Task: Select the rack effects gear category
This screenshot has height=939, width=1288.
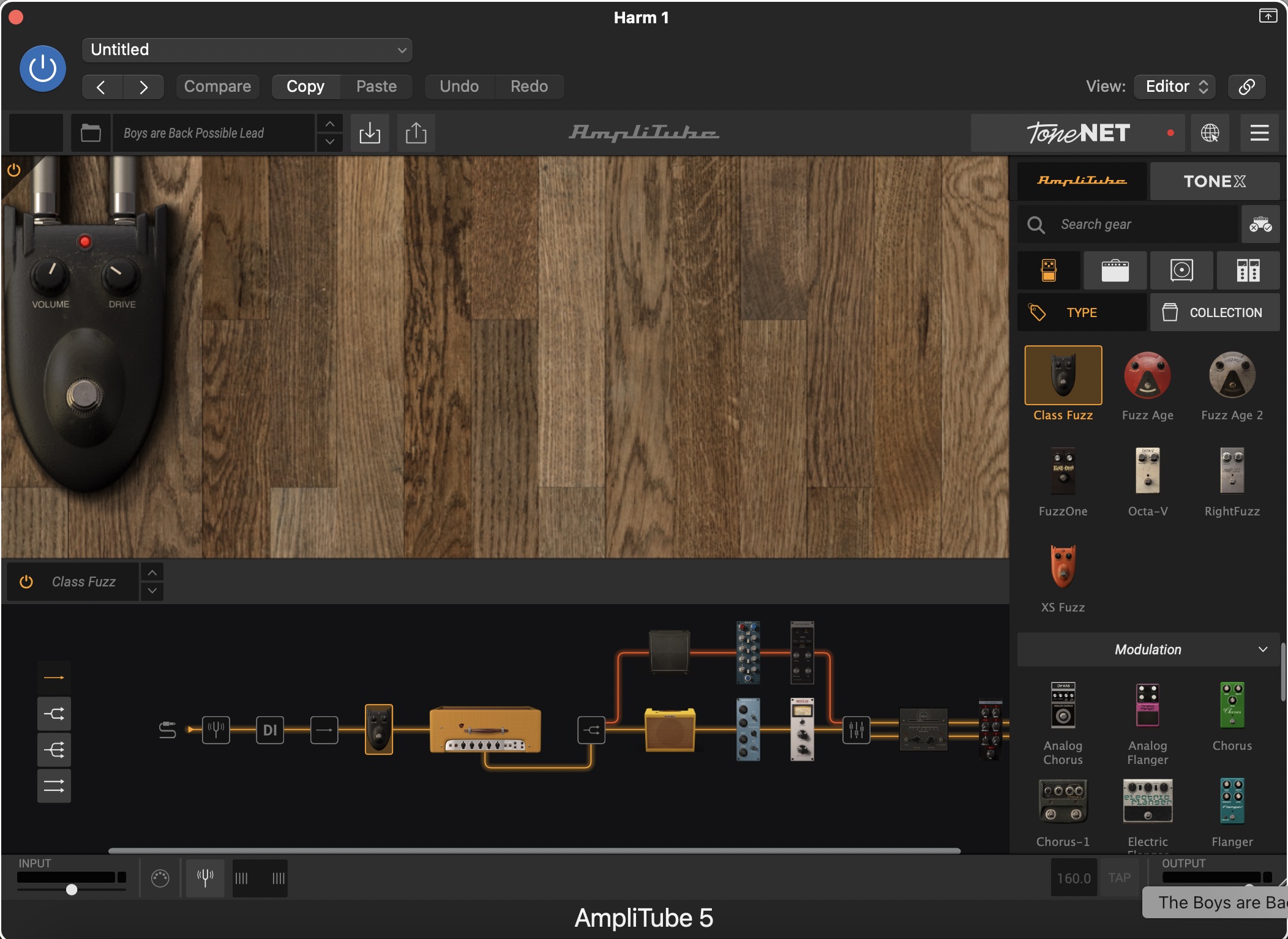Action: 1248,270
